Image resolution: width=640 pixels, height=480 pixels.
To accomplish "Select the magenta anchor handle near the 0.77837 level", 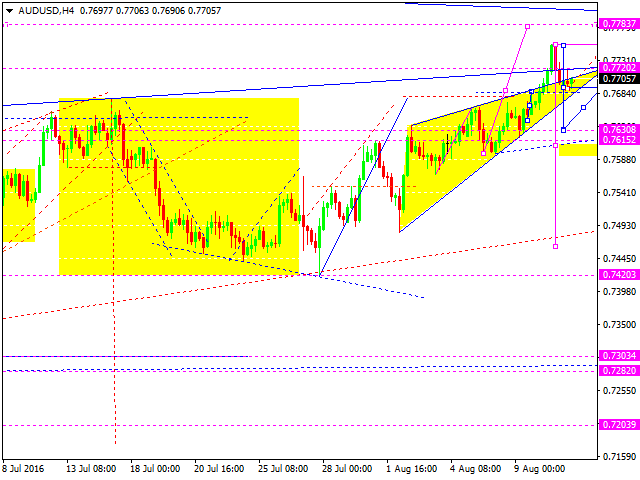I will pyautogui.click(x=528, y=27).
